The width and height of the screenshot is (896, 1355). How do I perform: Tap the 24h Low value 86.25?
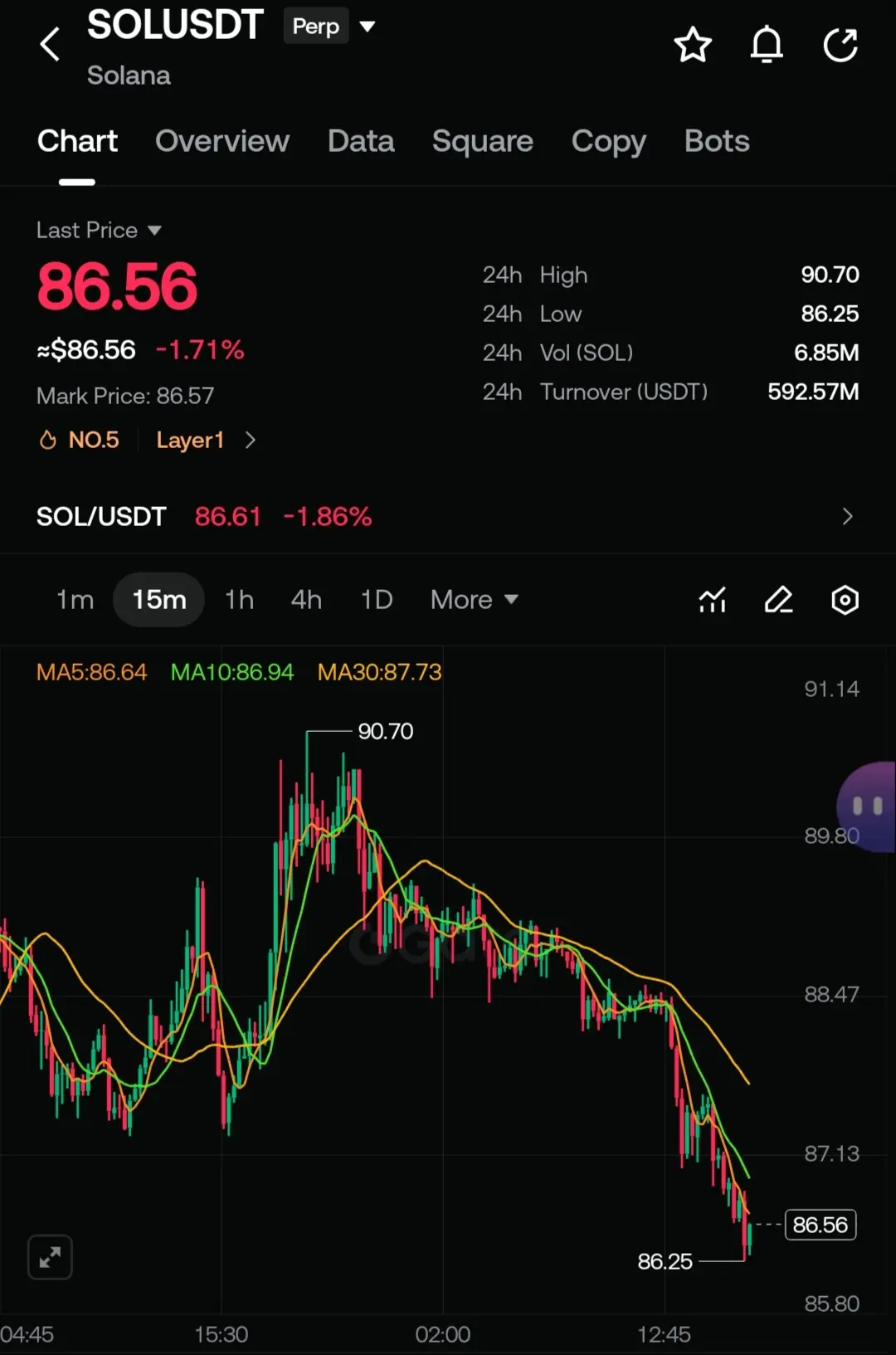point(830,314)
